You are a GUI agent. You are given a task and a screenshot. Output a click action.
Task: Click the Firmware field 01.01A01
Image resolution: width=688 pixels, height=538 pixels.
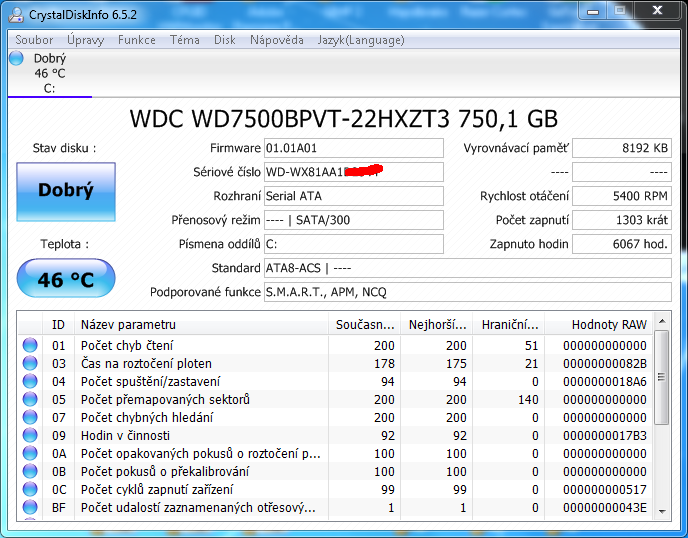click(x=354, y=148)
